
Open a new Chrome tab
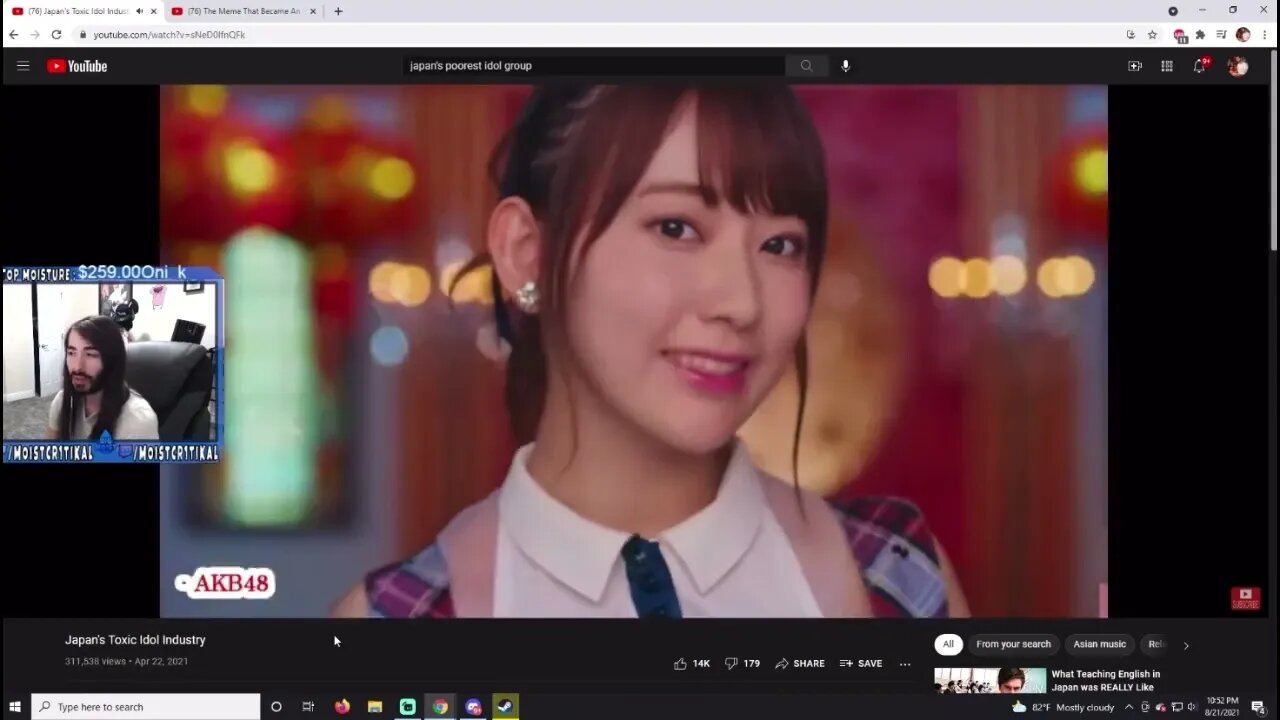[338, 11]
